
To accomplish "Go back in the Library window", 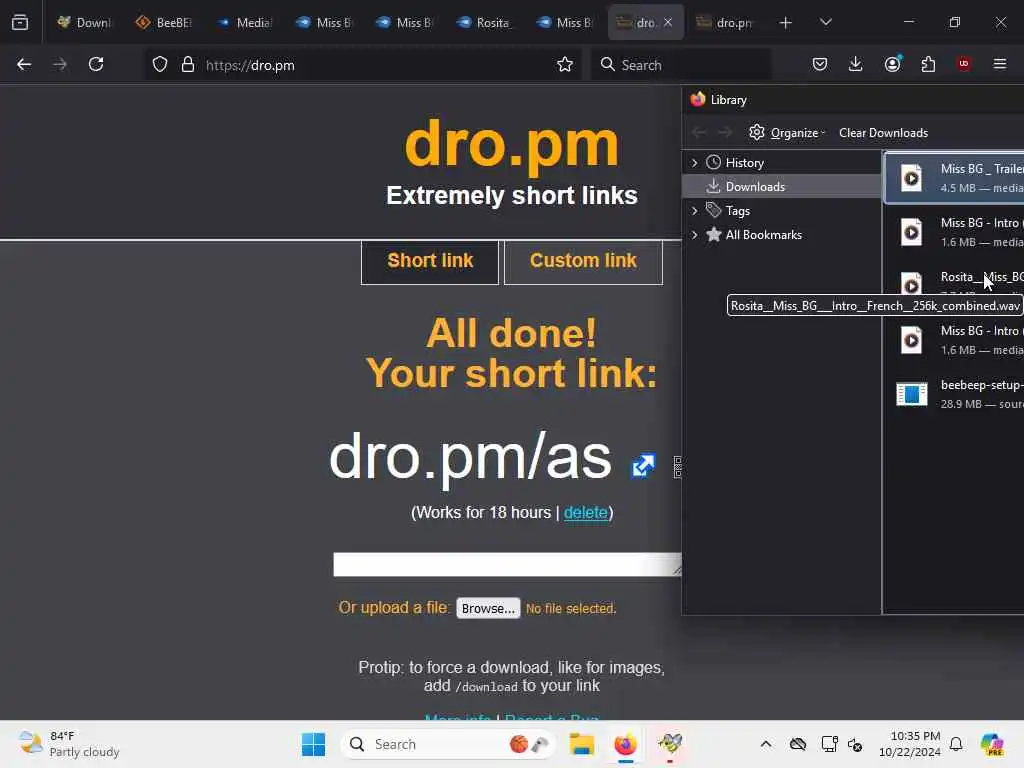I will click(699, 133).
